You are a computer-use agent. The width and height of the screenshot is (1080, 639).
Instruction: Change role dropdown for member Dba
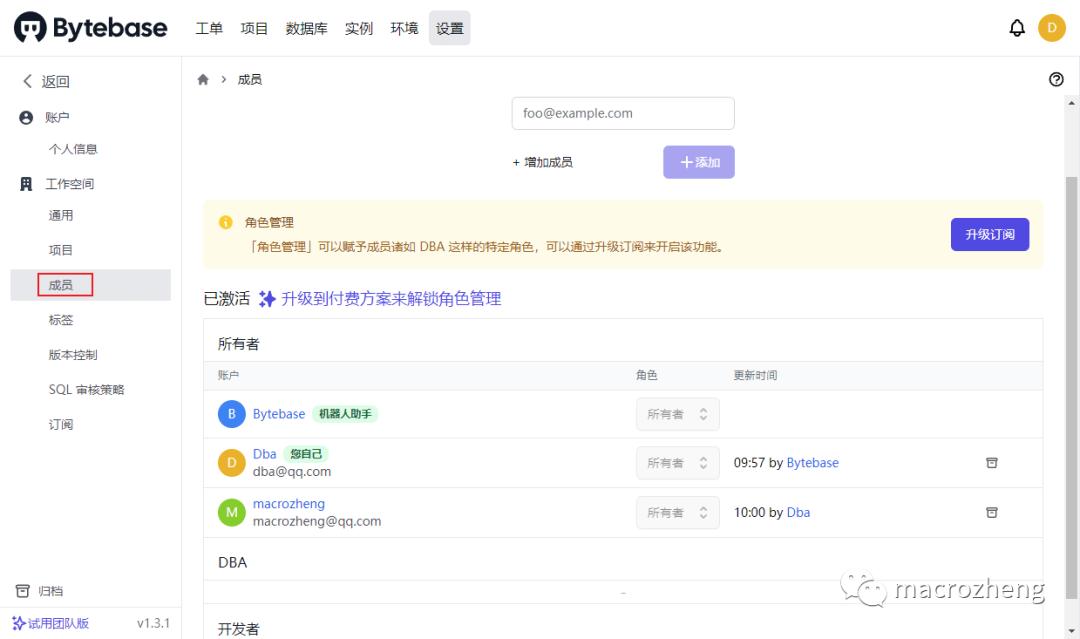(678, 462)
